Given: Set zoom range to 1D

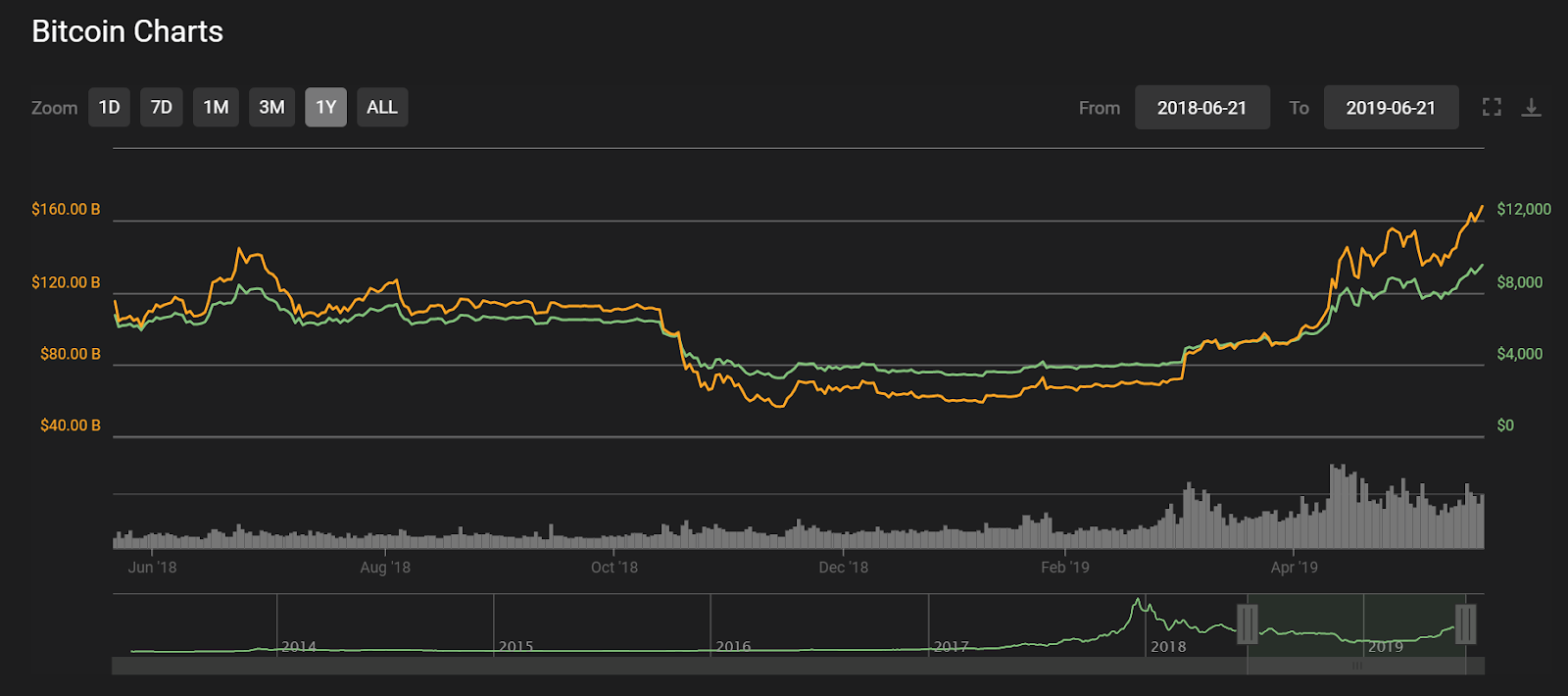Looking at the screenshot, I should click(110, 107).
